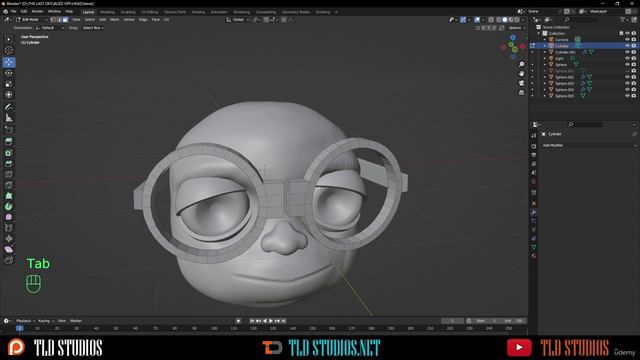Select the Smooth tool

pyautogui.click(x=9, y=217)
